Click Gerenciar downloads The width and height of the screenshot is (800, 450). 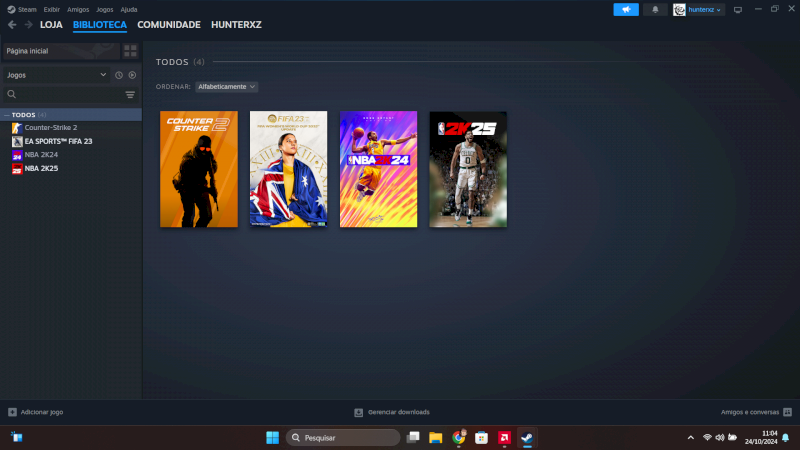392,412
